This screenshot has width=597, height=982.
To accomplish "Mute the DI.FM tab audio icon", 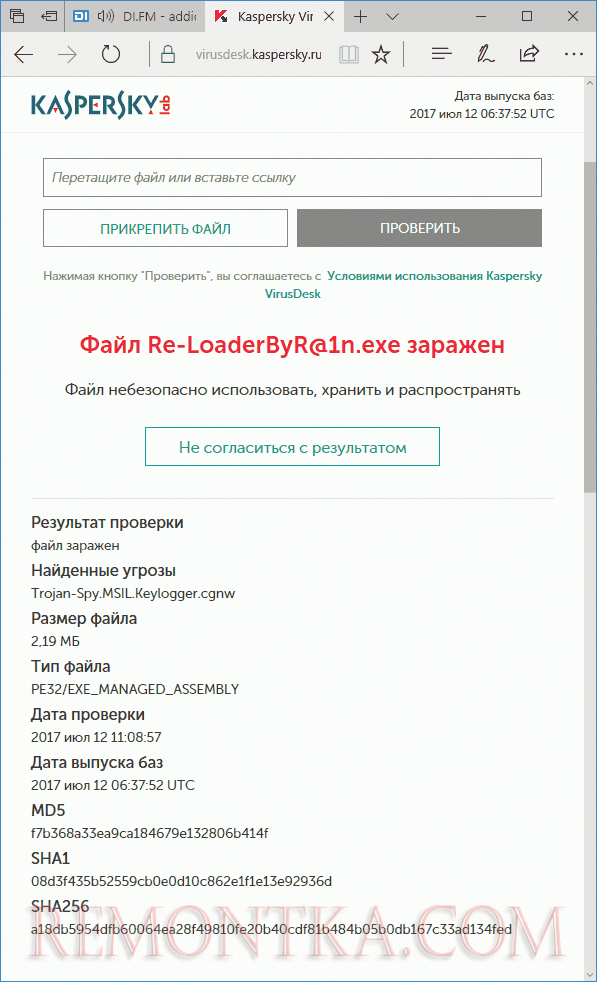I will pos(106,16).
